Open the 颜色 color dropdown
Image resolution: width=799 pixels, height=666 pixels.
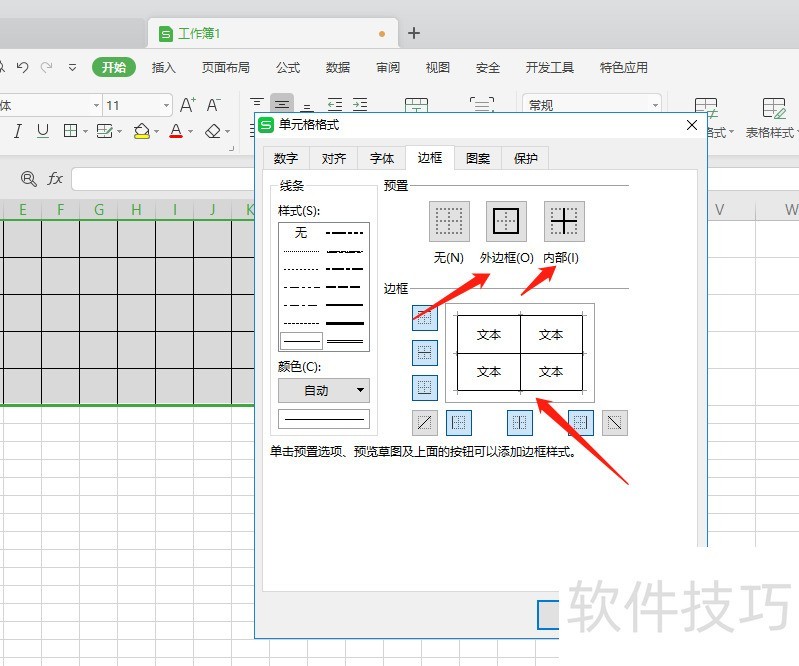click(324, 391)
